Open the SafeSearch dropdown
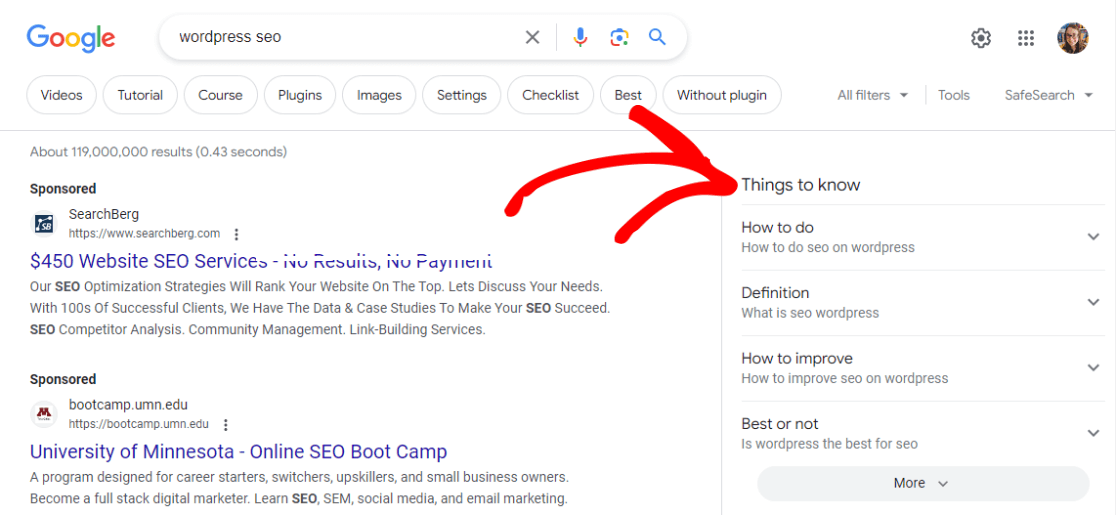The width and height of the screenshot is (1116, 515). (1039, 95)
